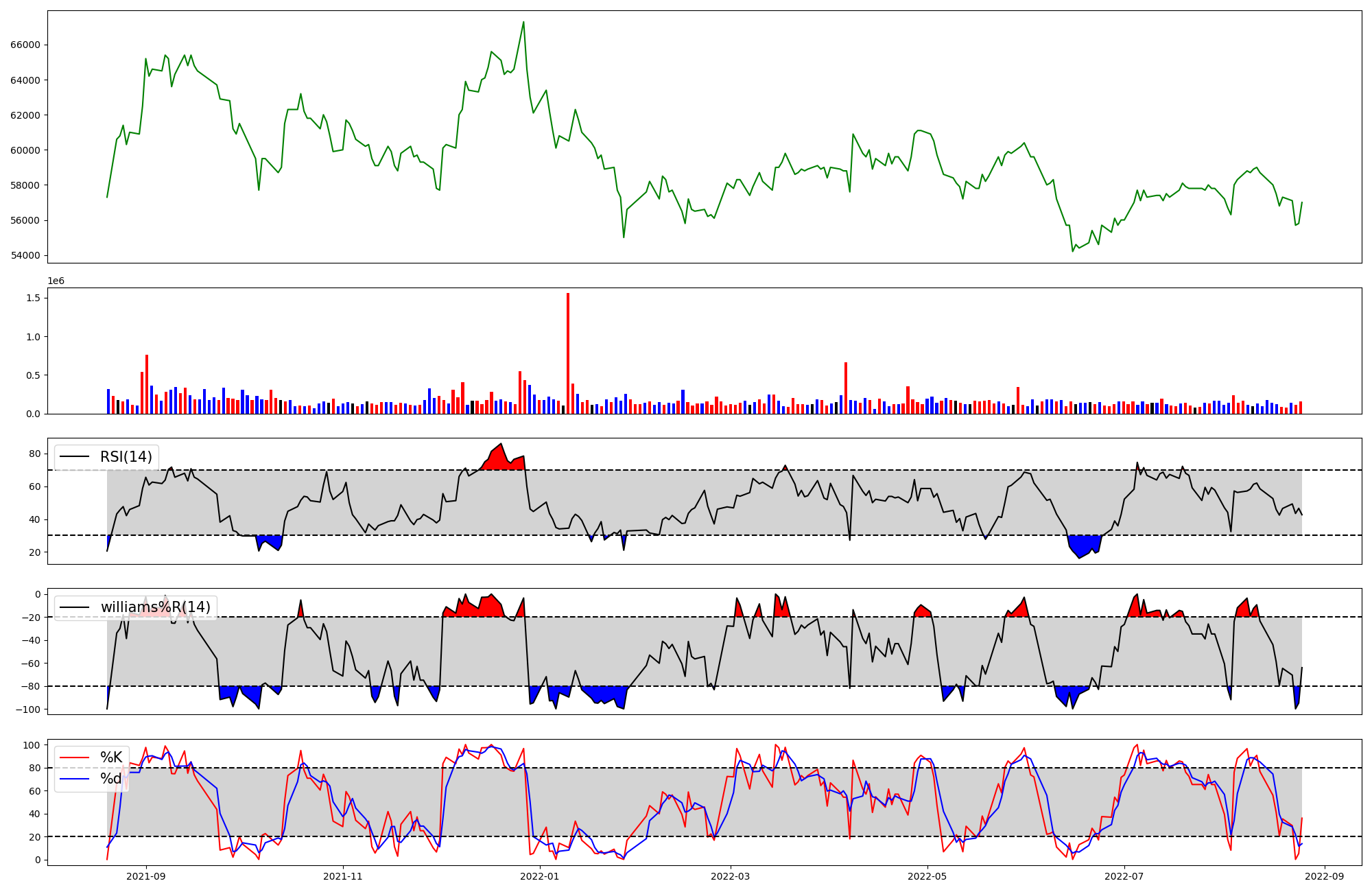Click the -100 tick on the Williams %R axis
This screenshot has width=1372, height=892.
click(x=28, y=709)
